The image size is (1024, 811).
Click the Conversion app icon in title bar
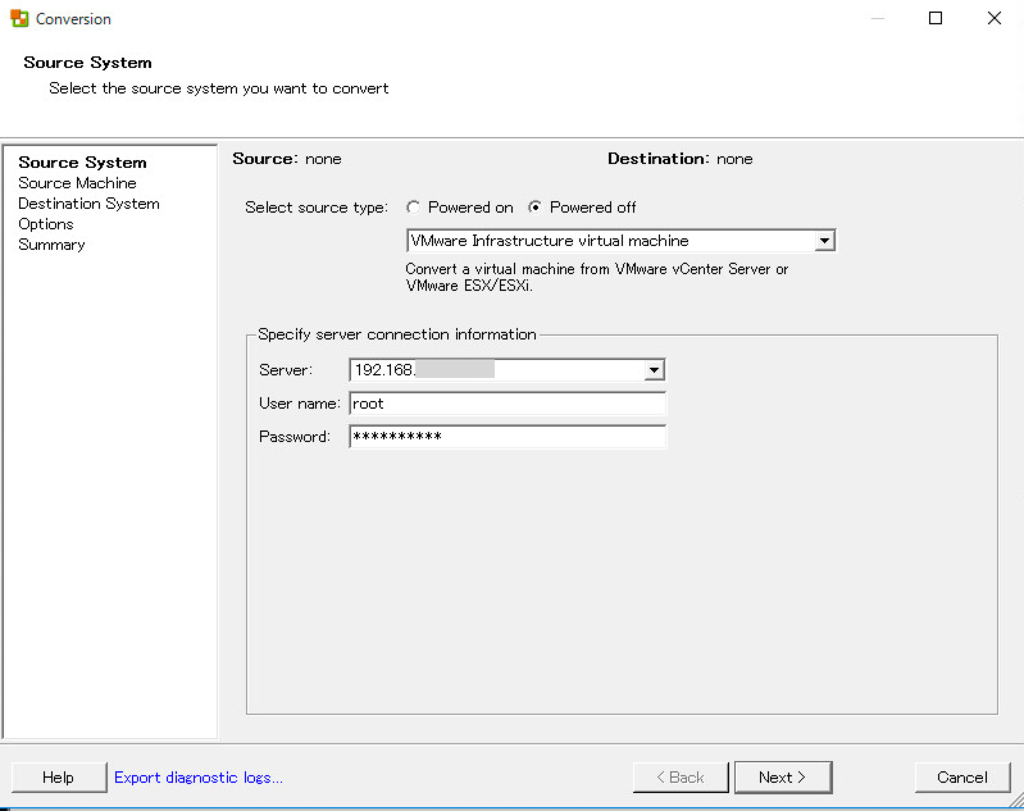(20, 18)
